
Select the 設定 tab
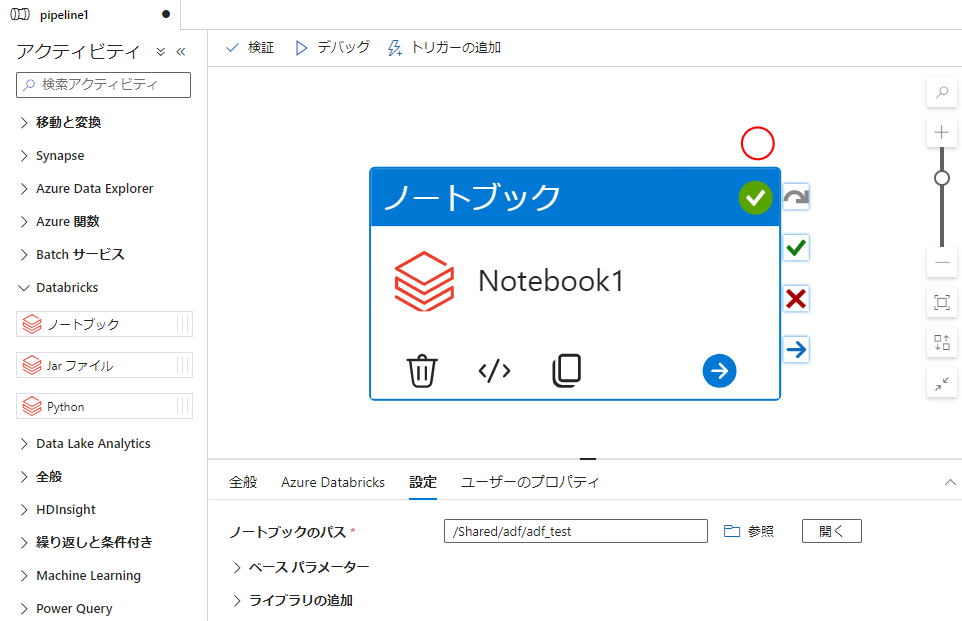coord(423,482)
